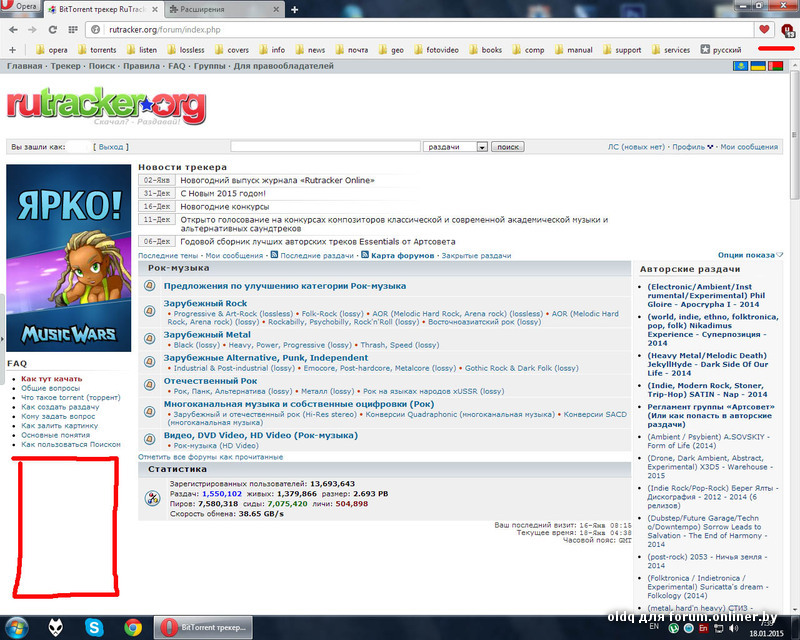Open the Профиль dropdown arrow
Screen dimensions: 800x640
[x=710, y=147]
